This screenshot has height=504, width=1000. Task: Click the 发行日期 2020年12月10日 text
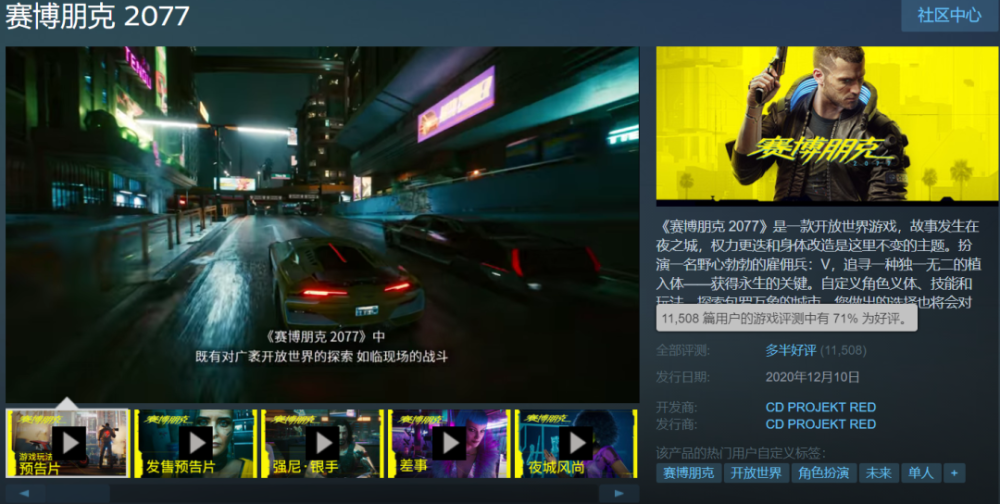pos(812,377)
